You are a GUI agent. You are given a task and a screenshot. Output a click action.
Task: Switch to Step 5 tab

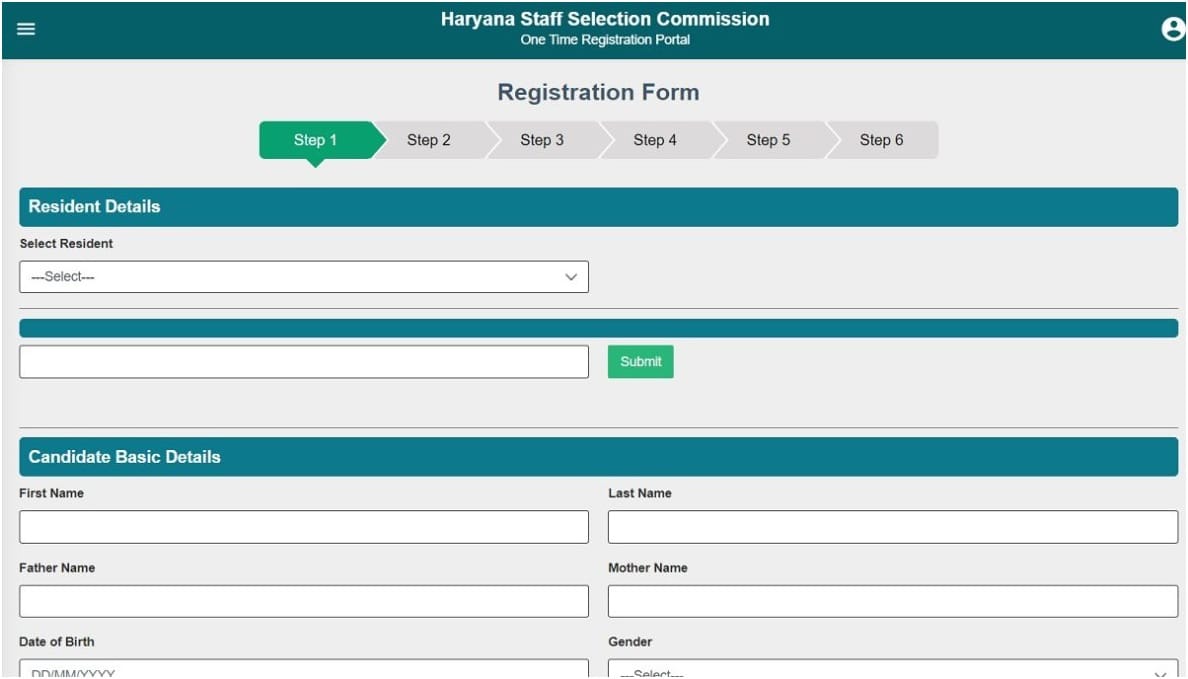point(768,140)
